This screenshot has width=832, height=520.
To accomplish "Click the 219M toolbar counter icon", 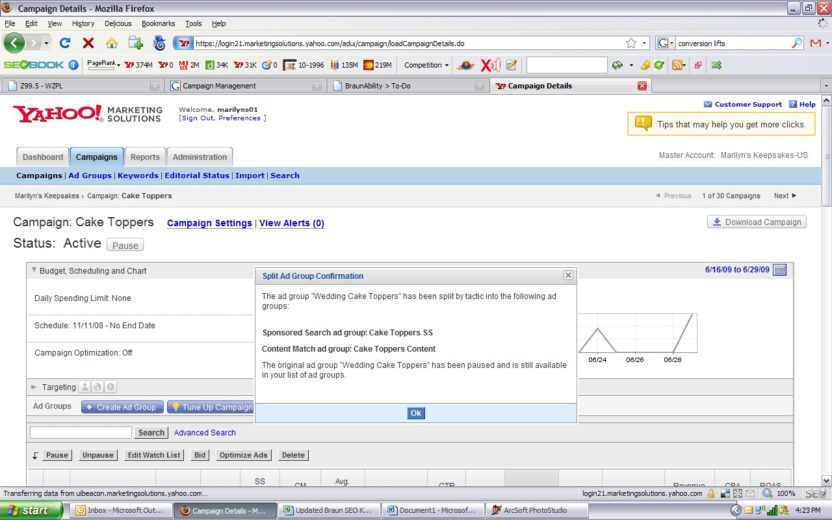I will point(377,65).
